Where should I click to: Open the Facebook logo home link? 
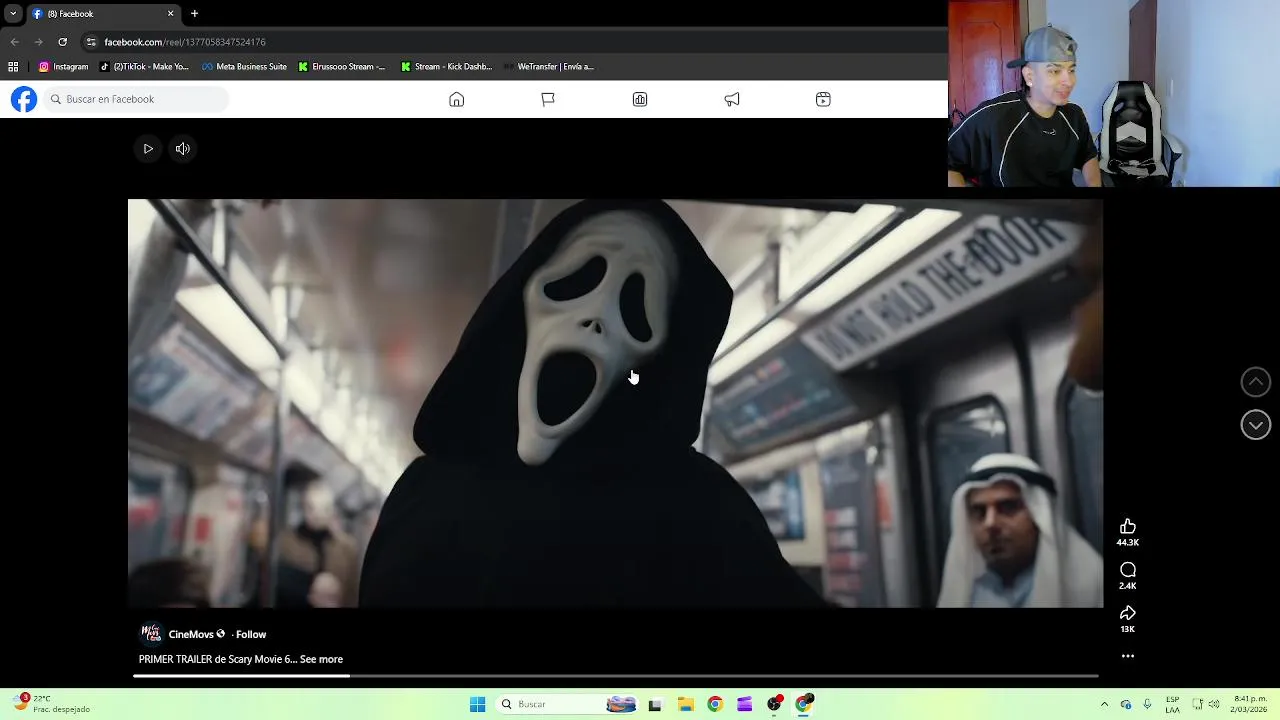(x=24, y=99)
